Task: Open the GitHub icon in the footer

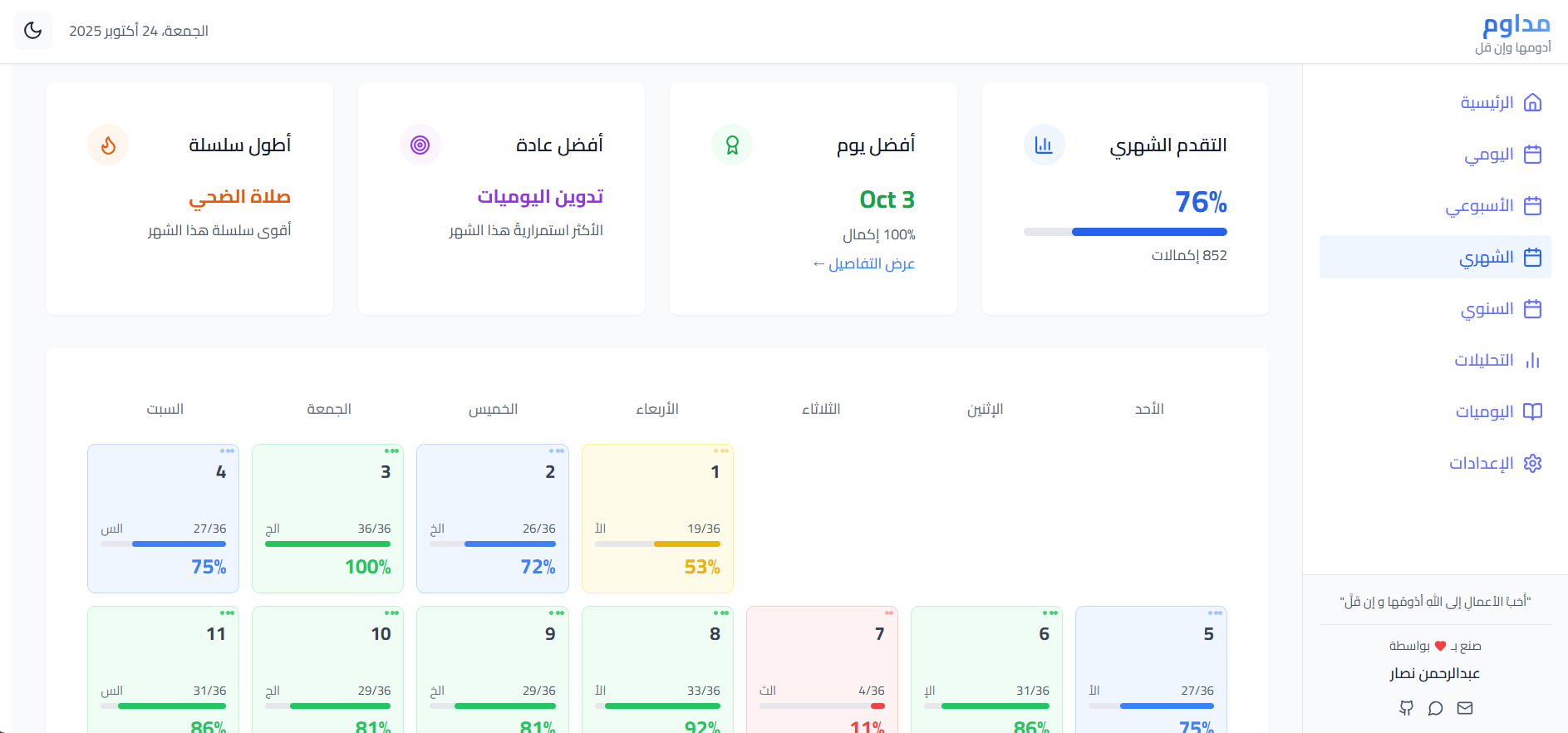Action: pos(1407,708)
